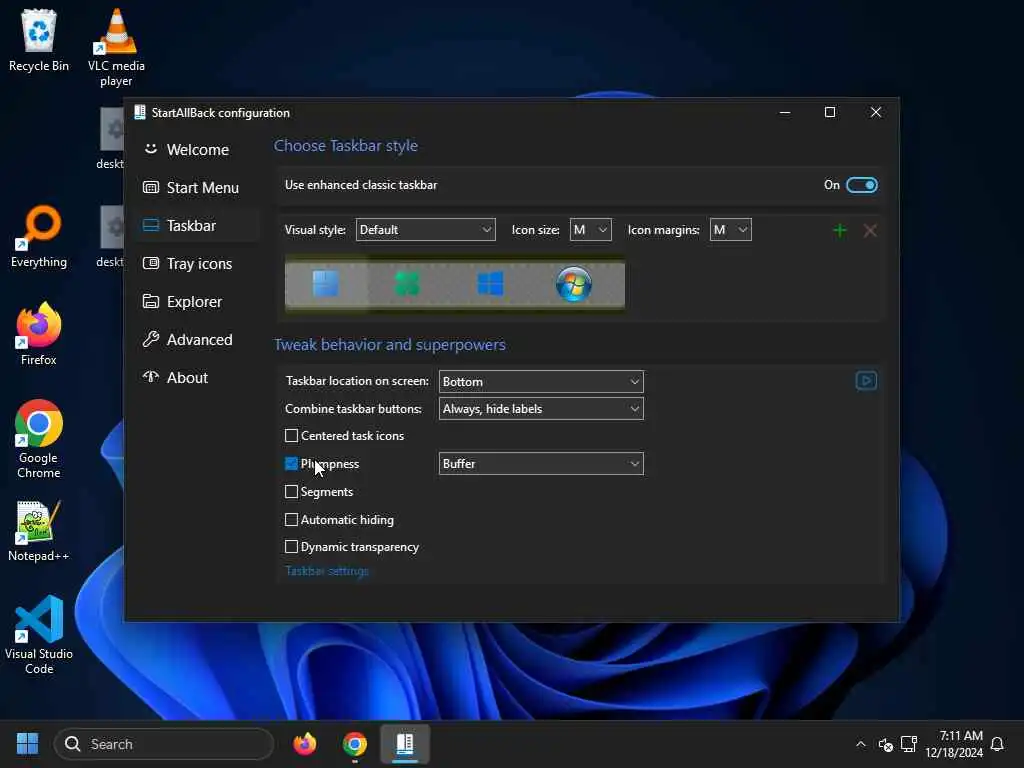Enable Dynamic transparency checkbox
Screen dimensions: 1024x768
[x=291, y=547]
